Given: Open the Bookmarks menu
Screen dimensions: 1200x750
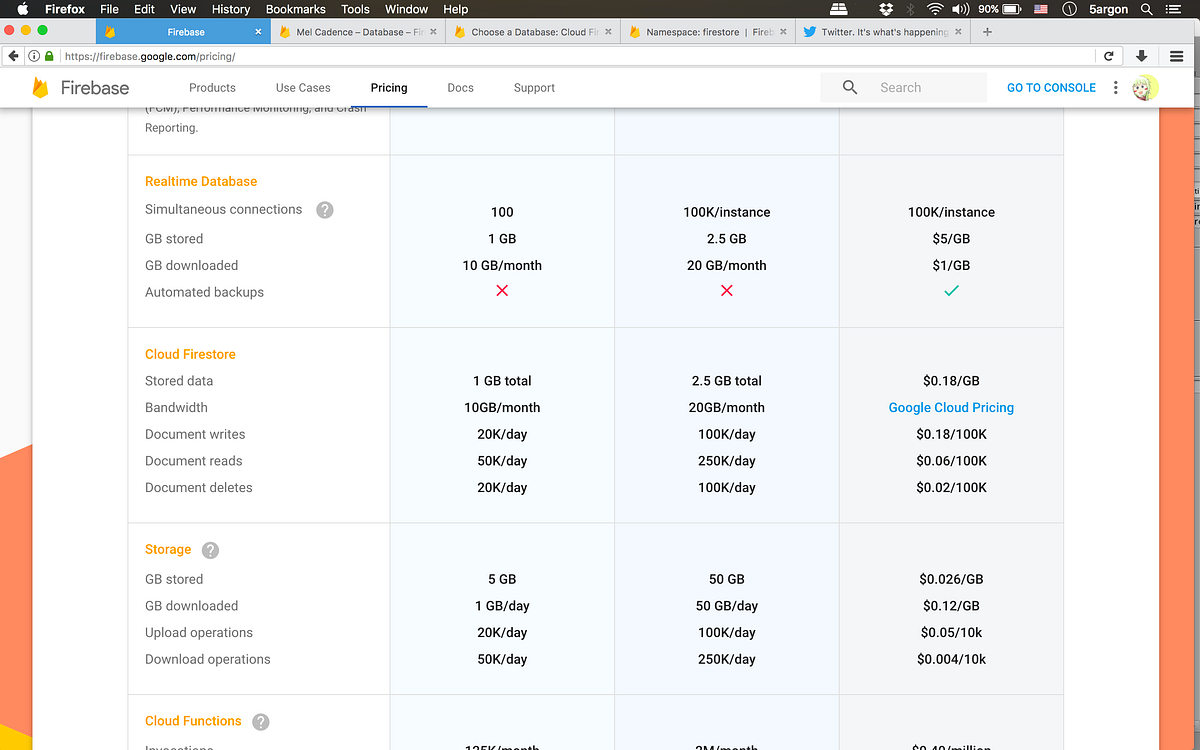Looking at the screenshot, I should [x=296, y=9].
